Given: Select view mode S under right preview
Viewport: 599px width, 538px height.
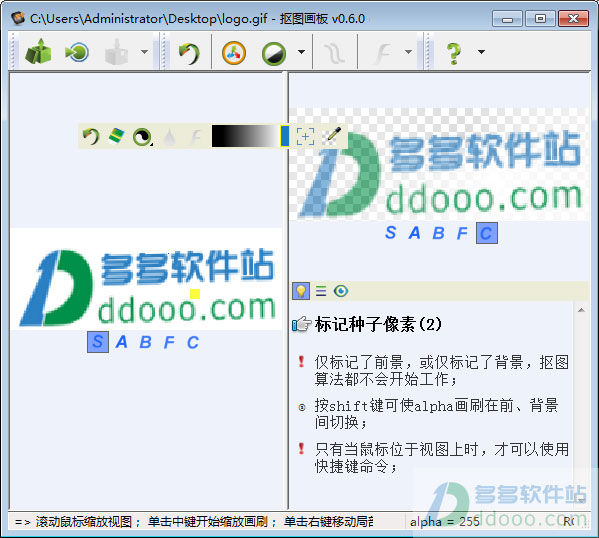Looking at the screenshot, I should point(390,232).
